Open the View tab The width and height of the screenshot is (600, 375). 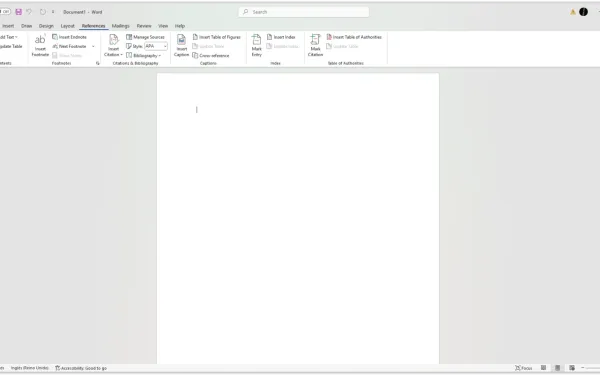coord(163,26)
